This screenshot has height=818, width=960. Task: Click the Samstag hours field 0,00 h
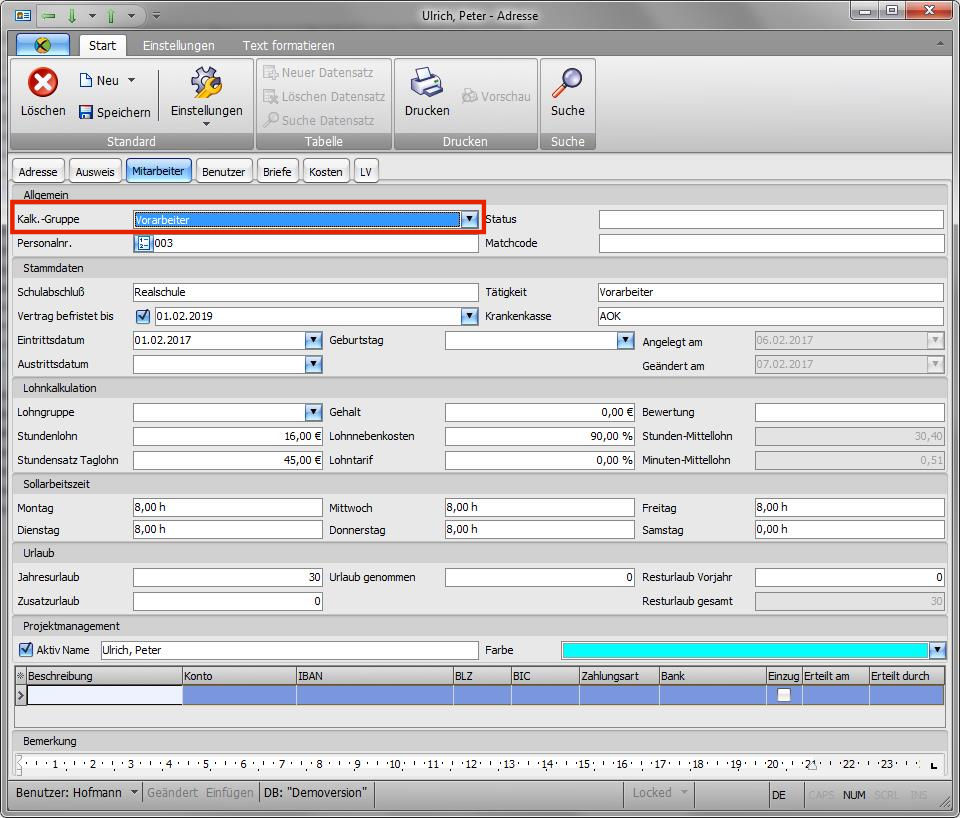coord(850,529)
